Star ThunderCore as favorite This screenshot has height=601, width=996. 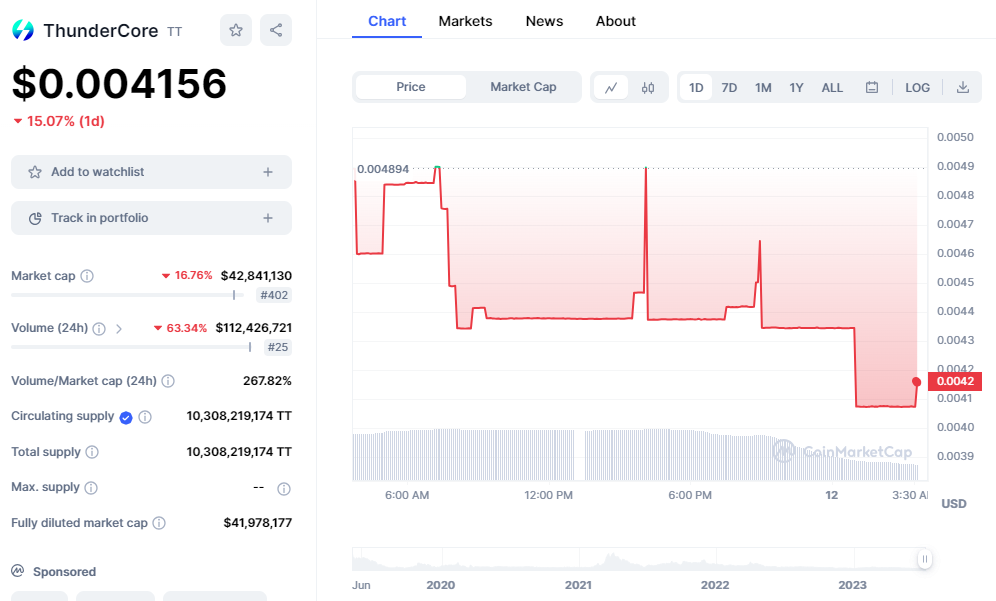point(236,30)
